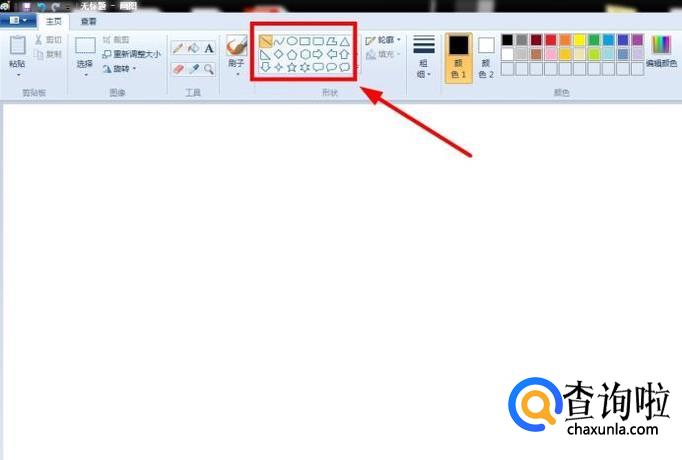Viewport: 682px width, 460px height.
Task: Select the Magnifier tool
Action: click(209, 69)
